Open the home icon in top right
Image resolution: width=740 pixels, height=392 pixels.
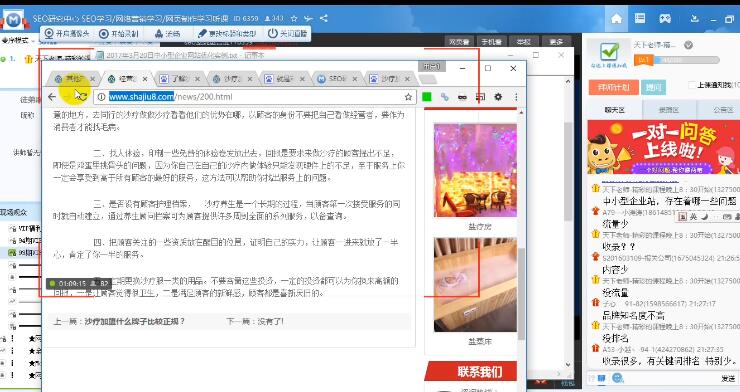616,18
